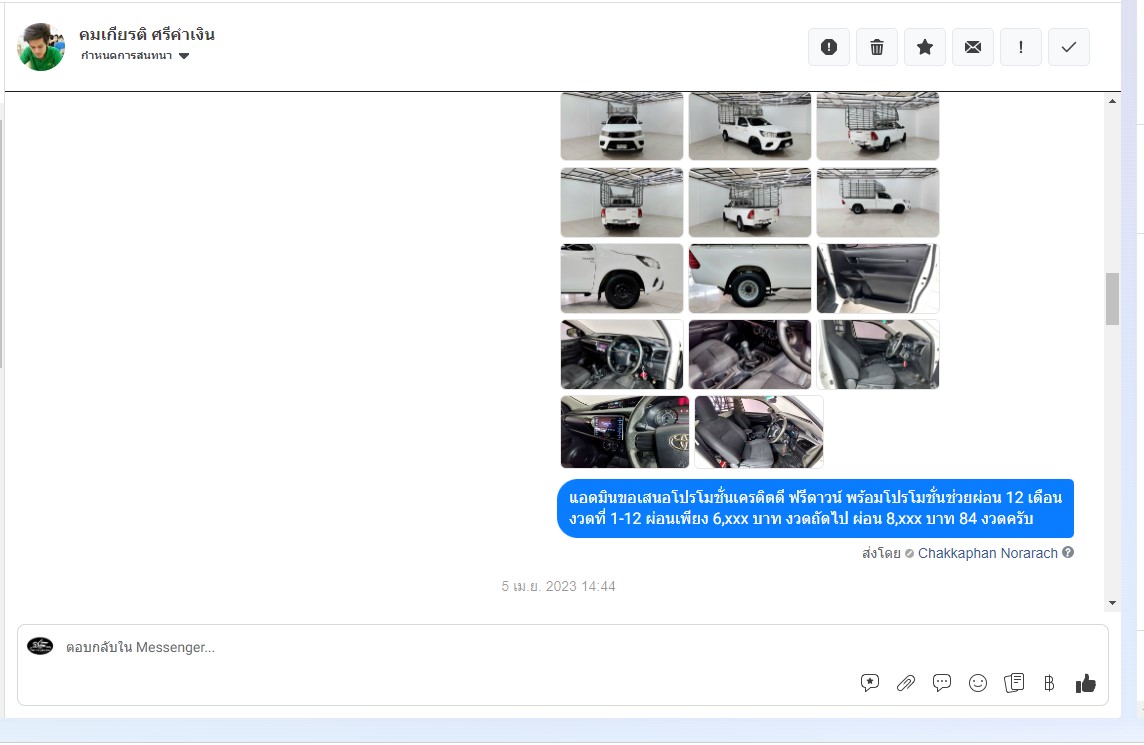Open instant reply speech bubble icon

942,683
